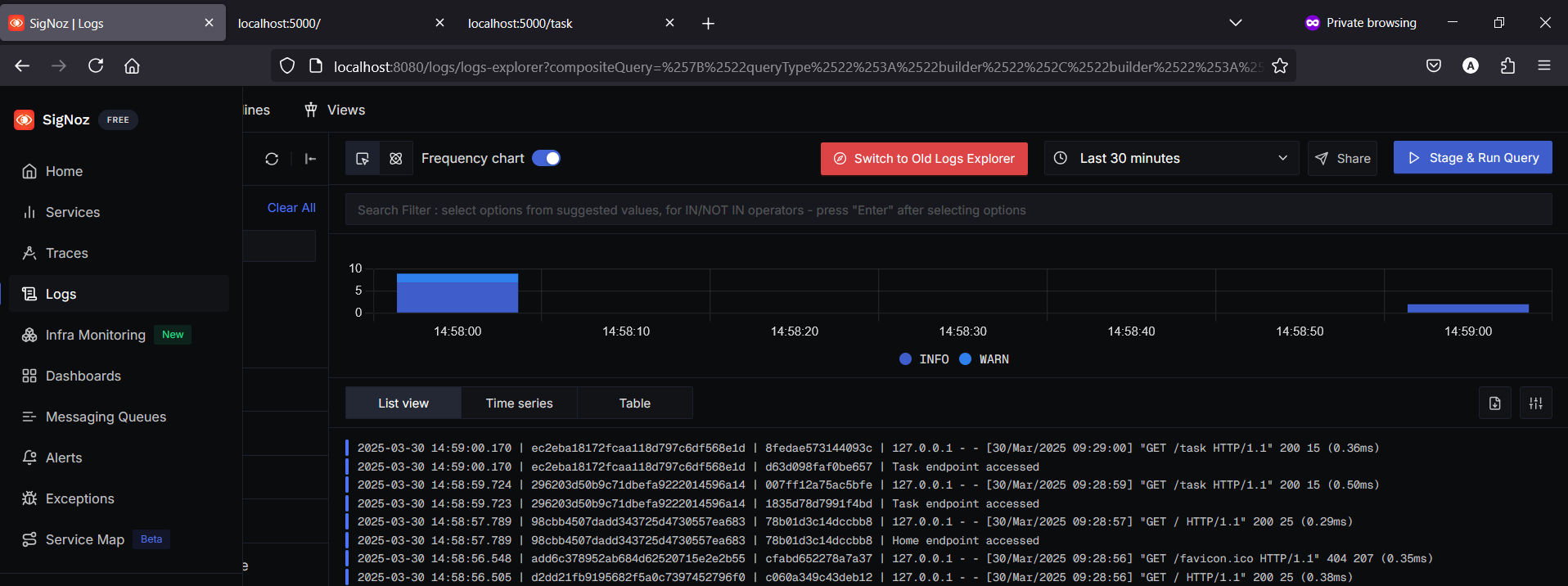
Task: Toggle WARN series in chart legend
Action: 985,359
